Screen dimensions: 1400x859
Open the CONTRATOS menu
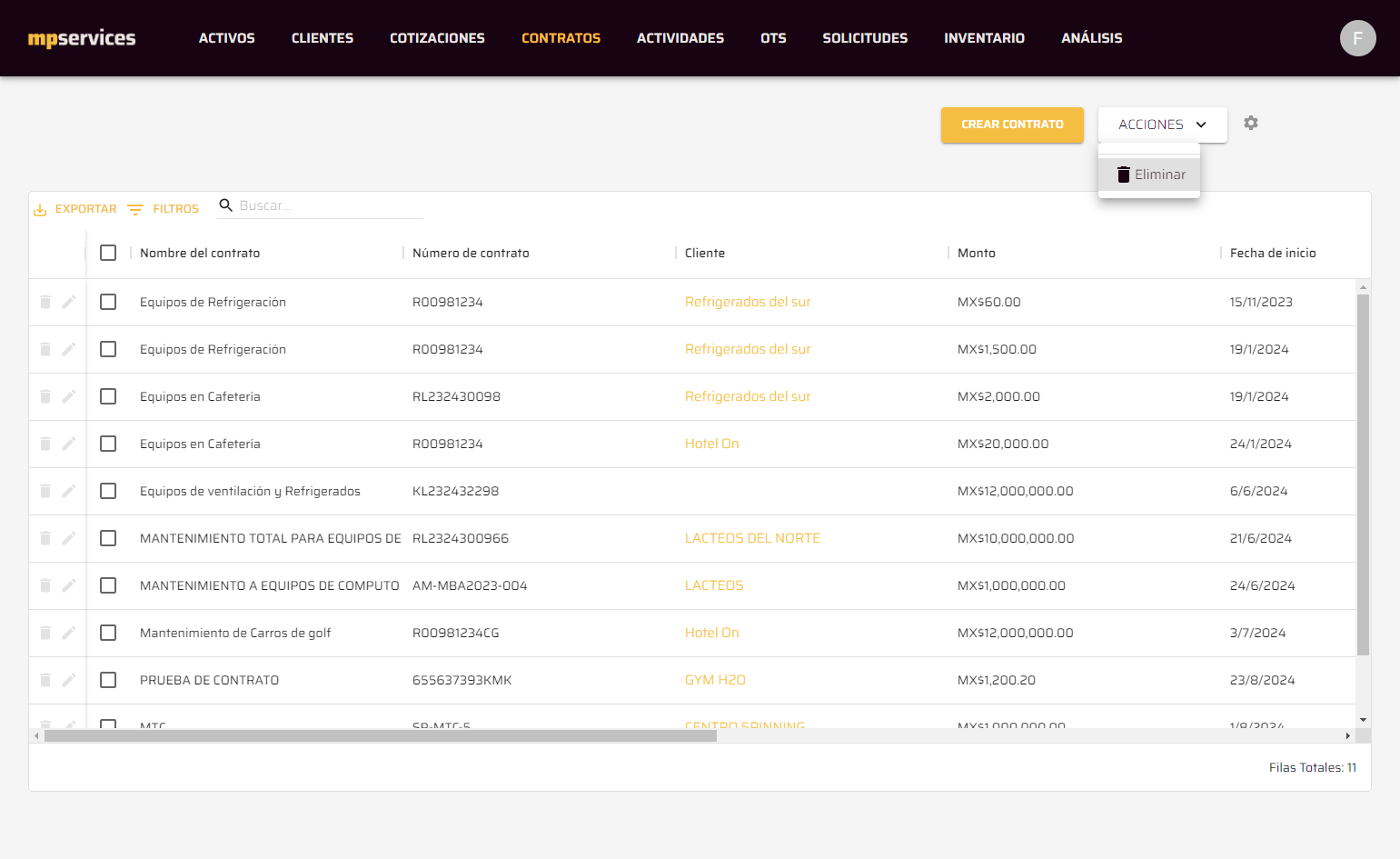point(561,38)
